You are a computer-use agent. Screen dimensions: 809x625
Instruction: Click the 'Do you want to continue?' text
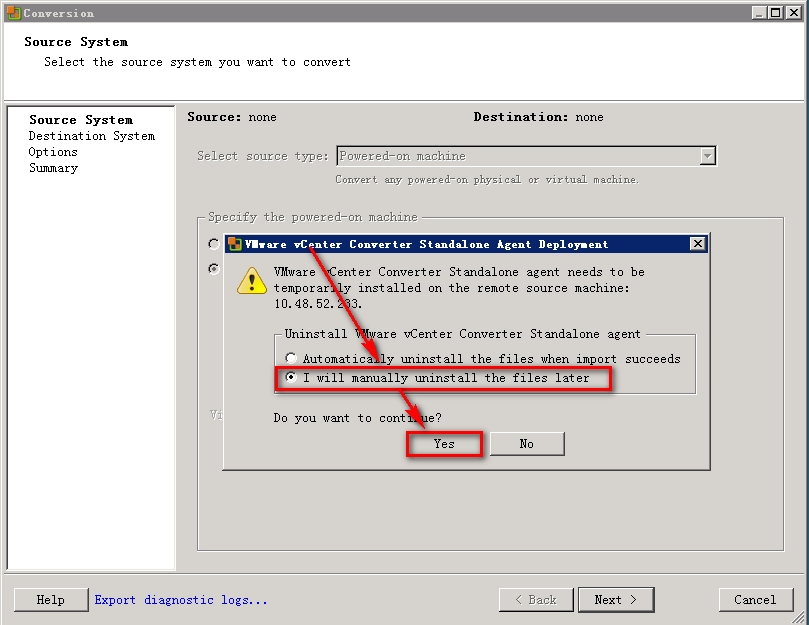358,418
